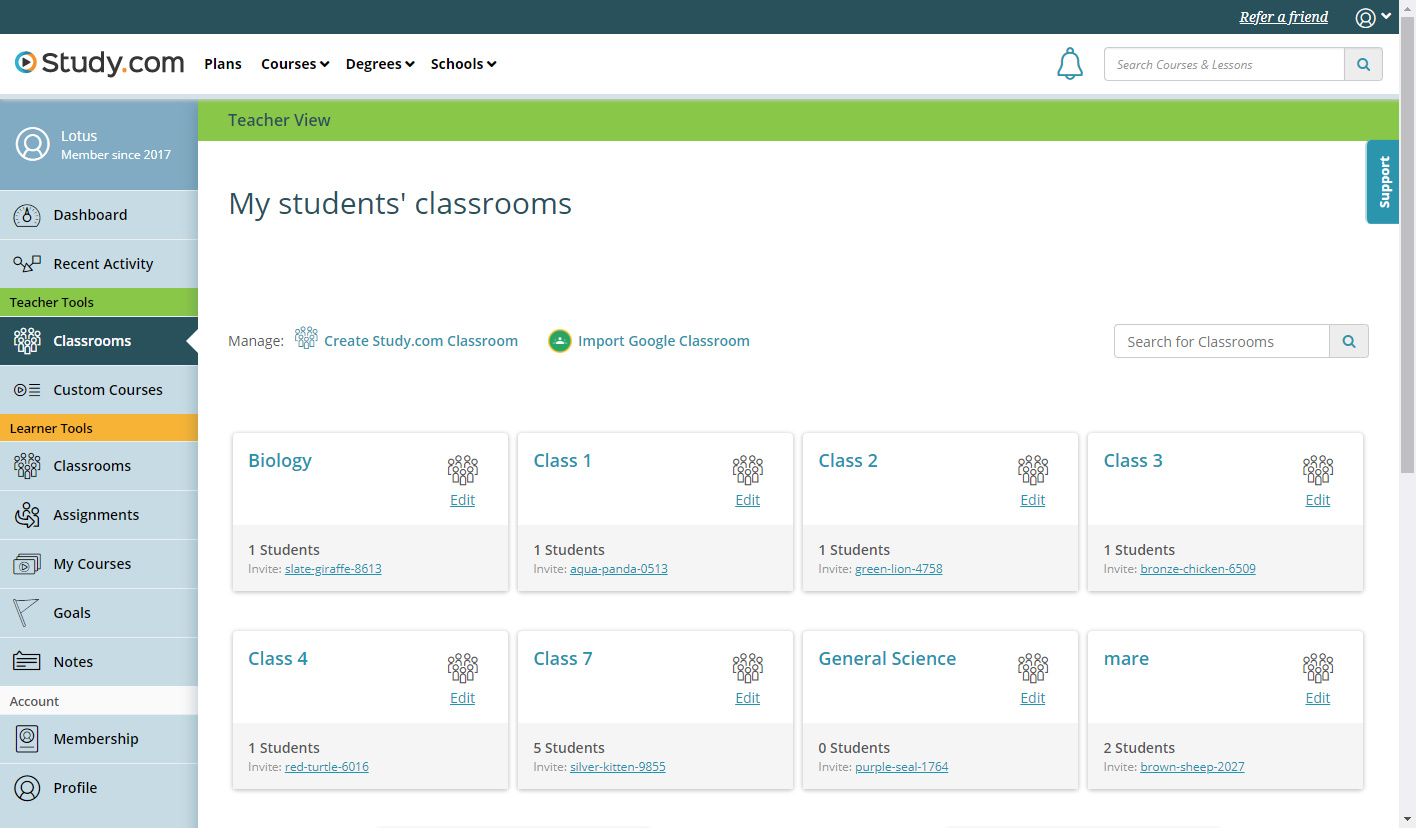
Task: Click the course search magnifier button
Action: (1363, 64)
